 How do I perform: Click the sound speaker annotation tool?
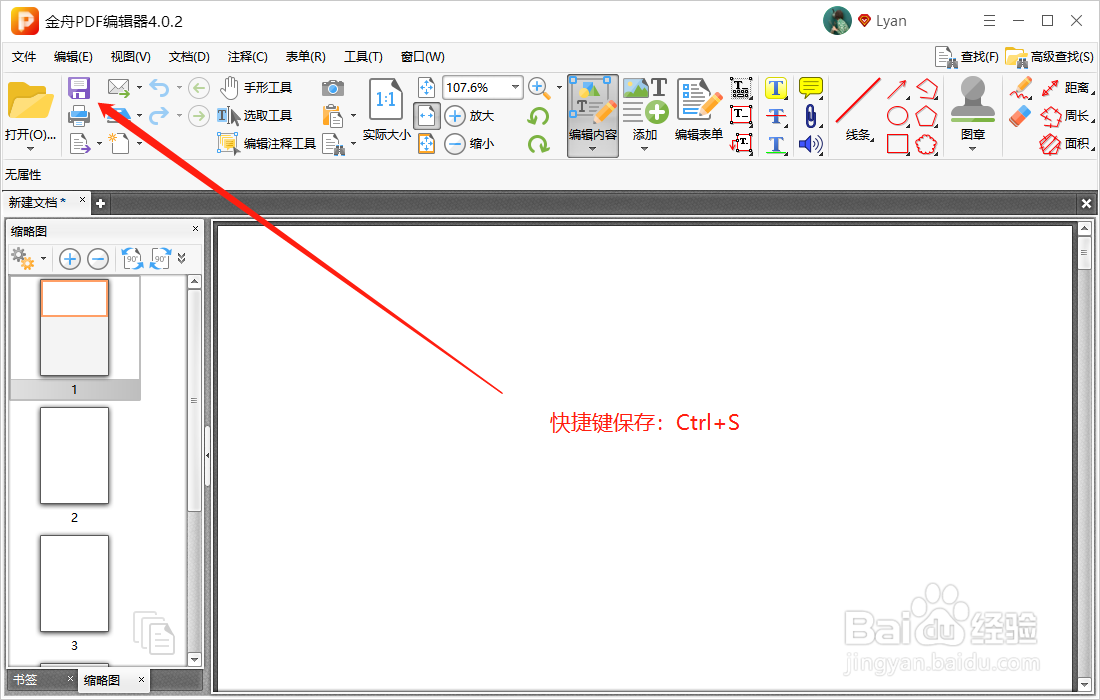pyautogui.click(x=810, y=144)
